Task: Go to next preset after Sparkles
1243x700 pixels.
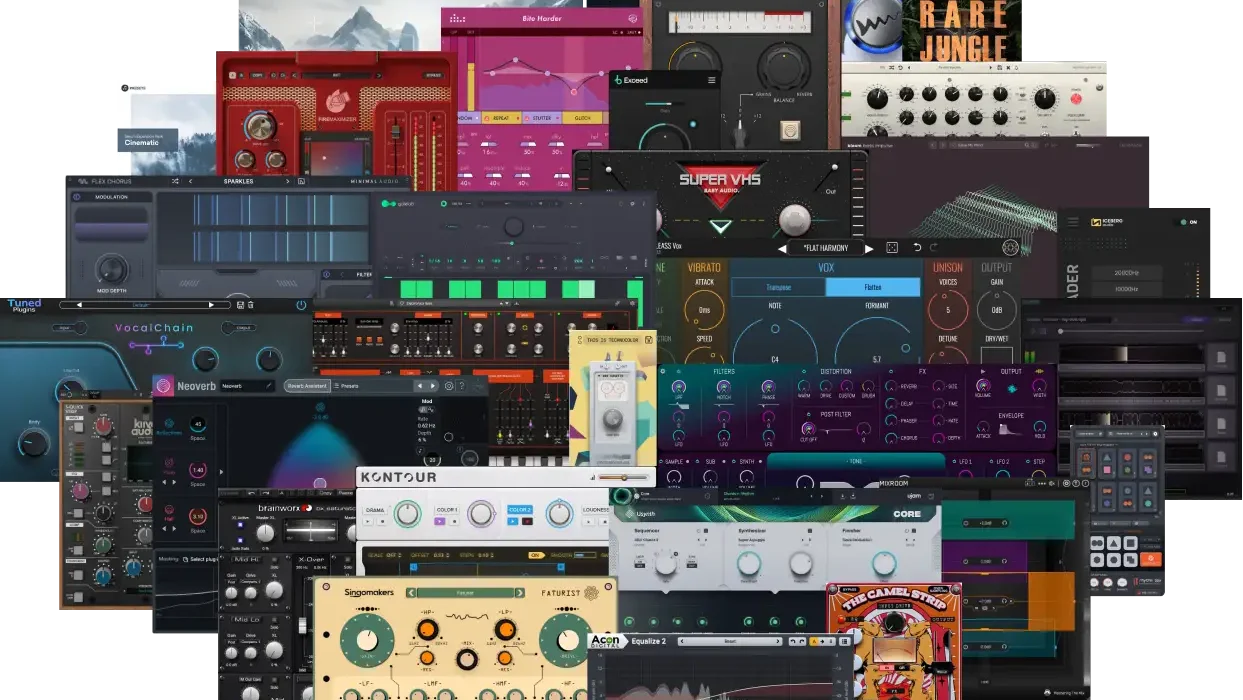Action: tap(286, 181)
